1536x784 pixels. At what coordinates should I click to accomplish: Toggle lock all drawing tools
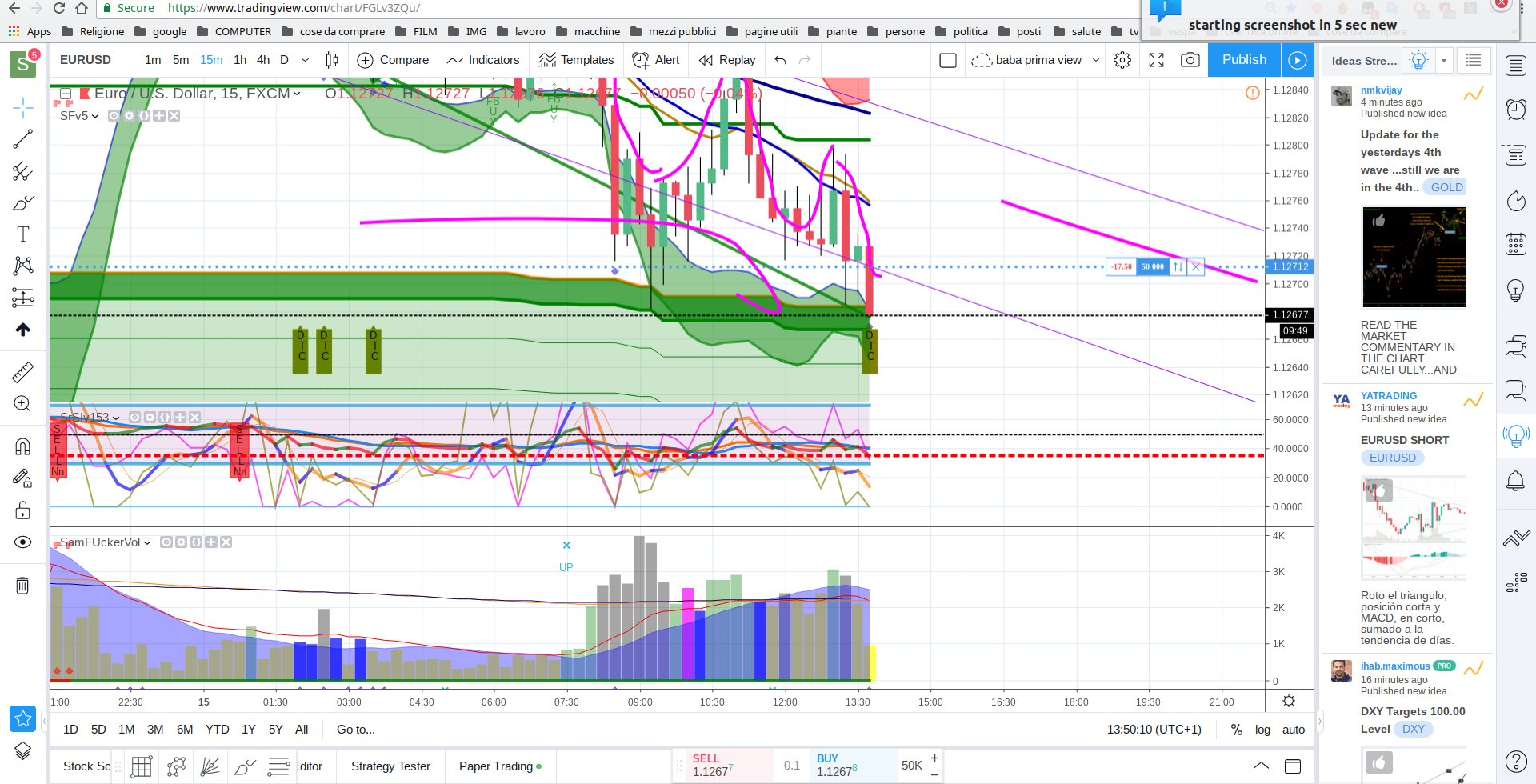22,510
